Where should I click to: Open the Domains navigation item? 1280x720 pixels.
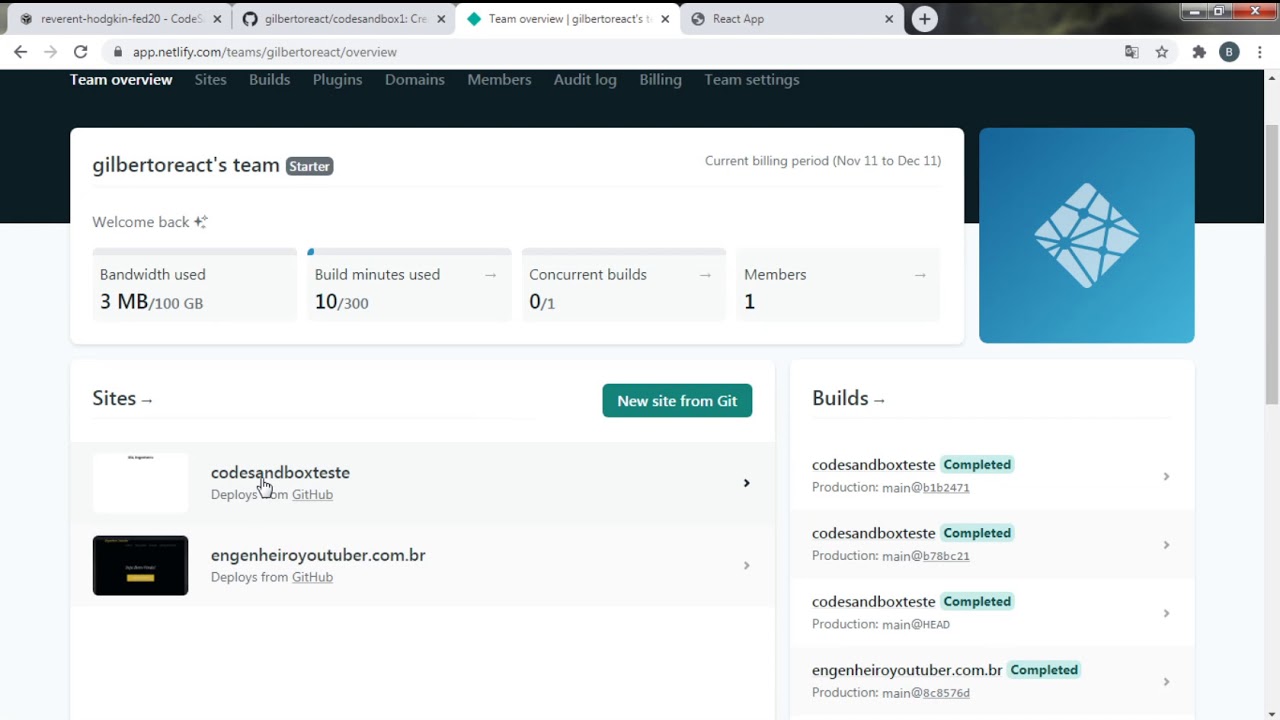coord(414,80)
